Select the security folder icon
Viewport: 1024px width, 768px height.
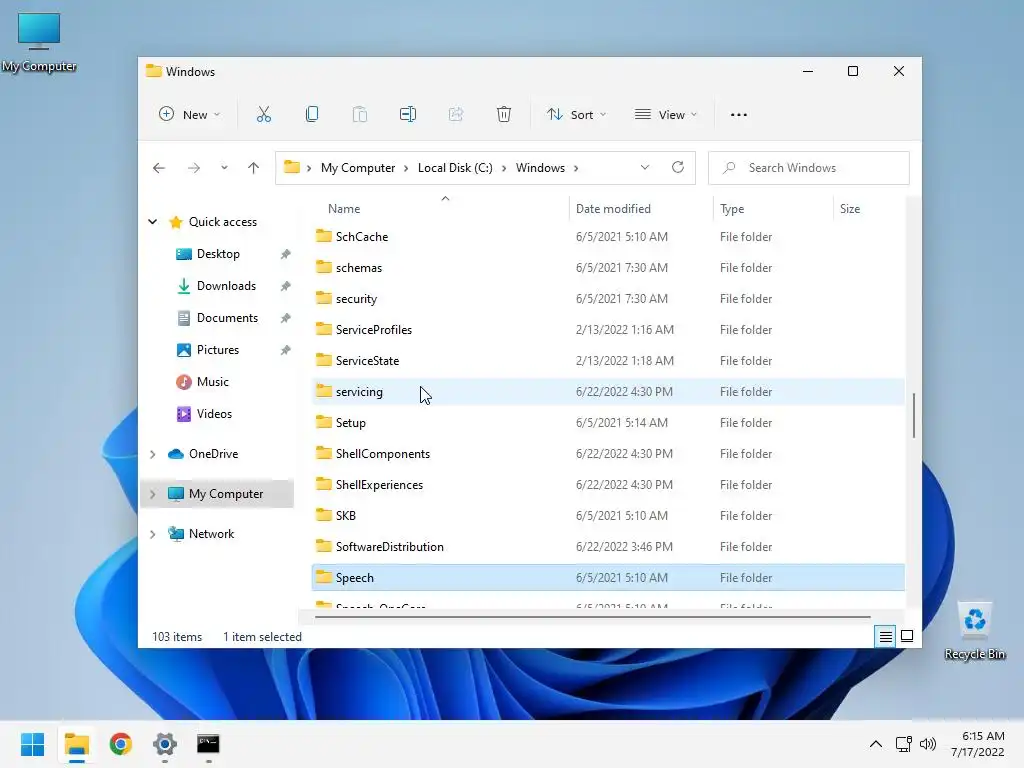coord(323,298)
